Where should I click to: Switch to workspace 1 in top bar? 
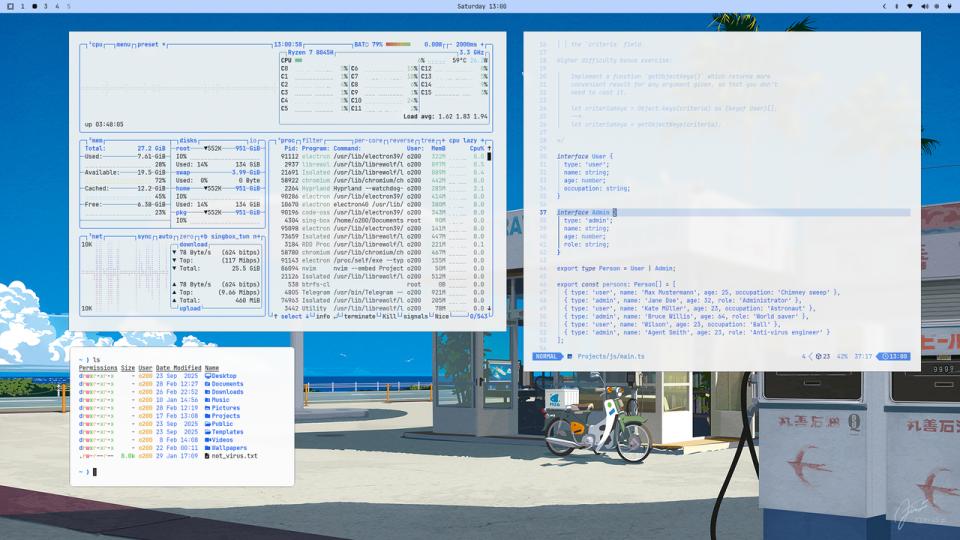(23, 6)
